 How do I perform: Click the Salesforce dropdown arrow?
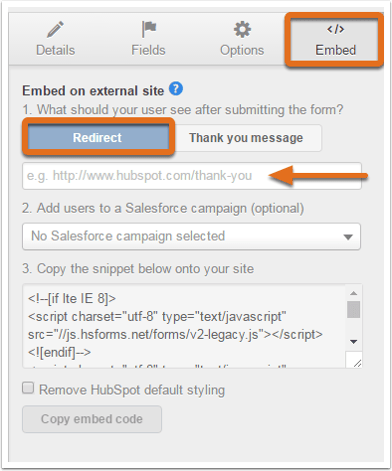[348, 237]
